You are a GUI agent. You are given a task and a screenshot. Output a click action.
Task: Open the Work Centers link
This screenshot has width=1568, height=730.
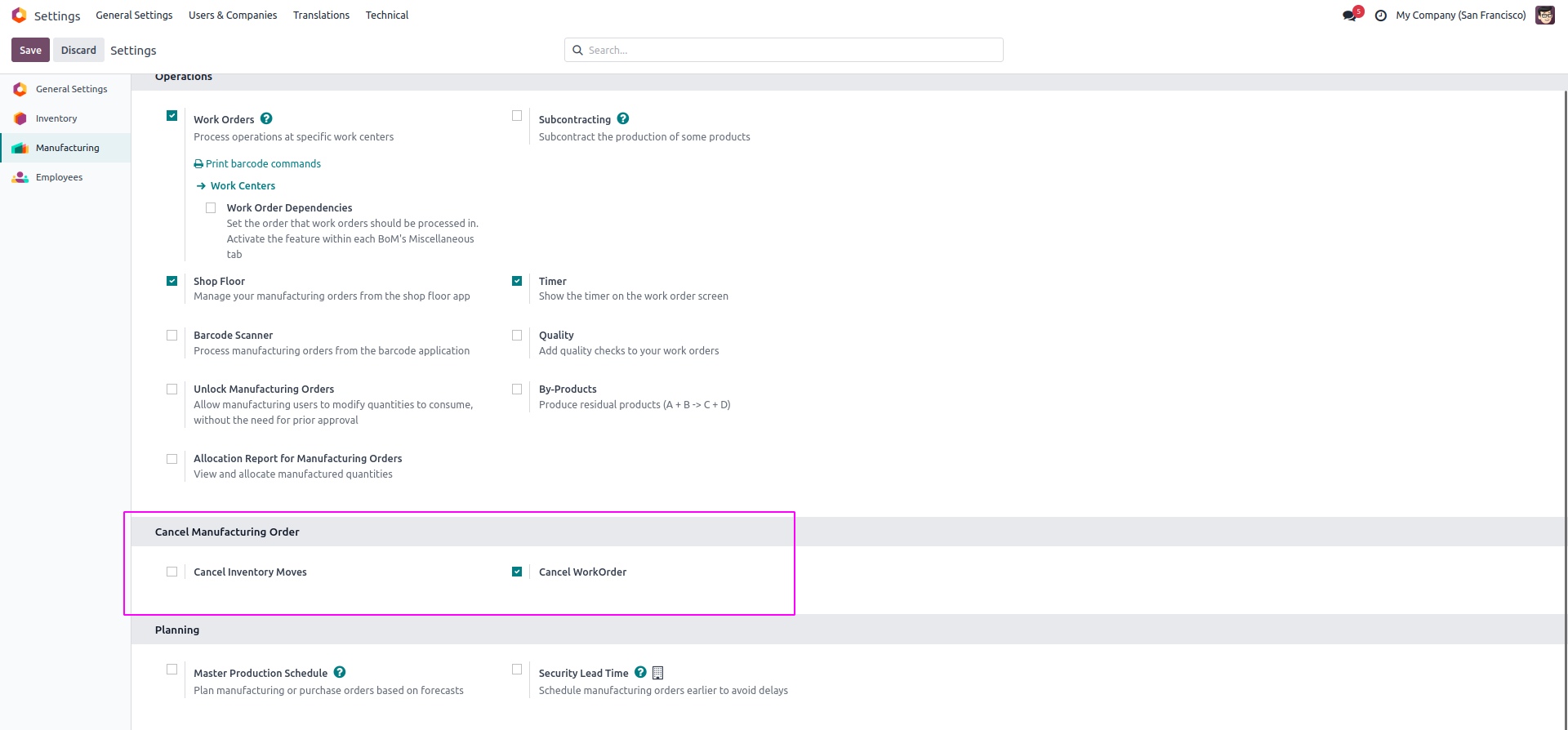point(243,186)
